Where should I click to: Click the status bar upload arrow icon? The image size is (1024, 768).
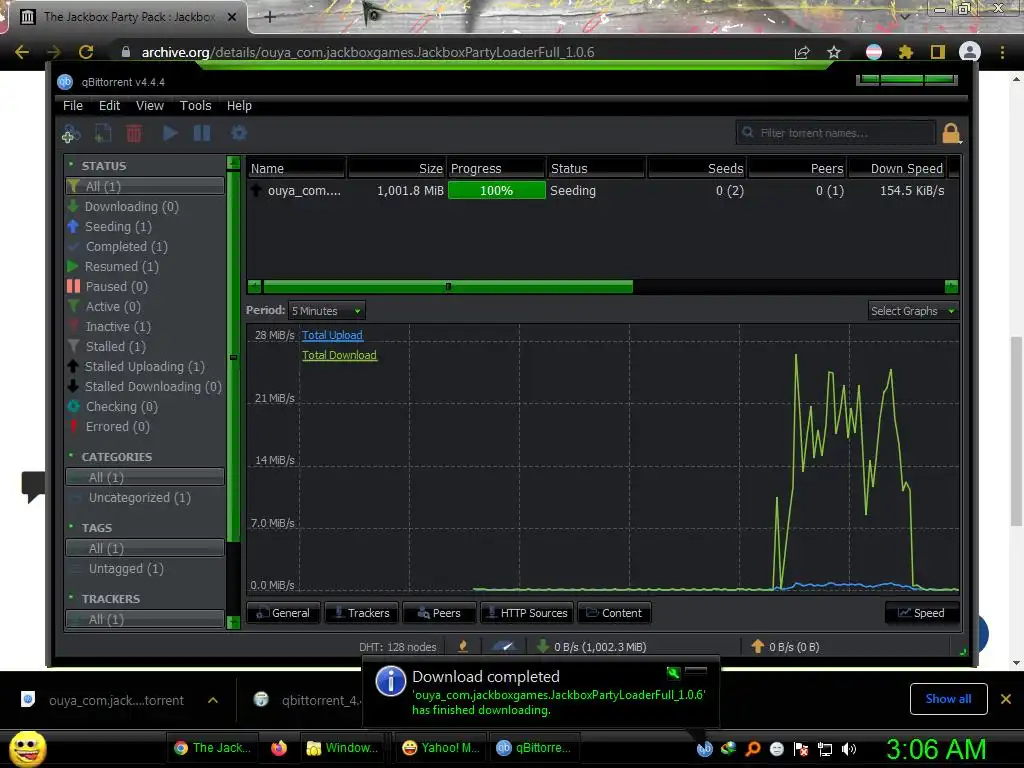(x=757, y=647)
